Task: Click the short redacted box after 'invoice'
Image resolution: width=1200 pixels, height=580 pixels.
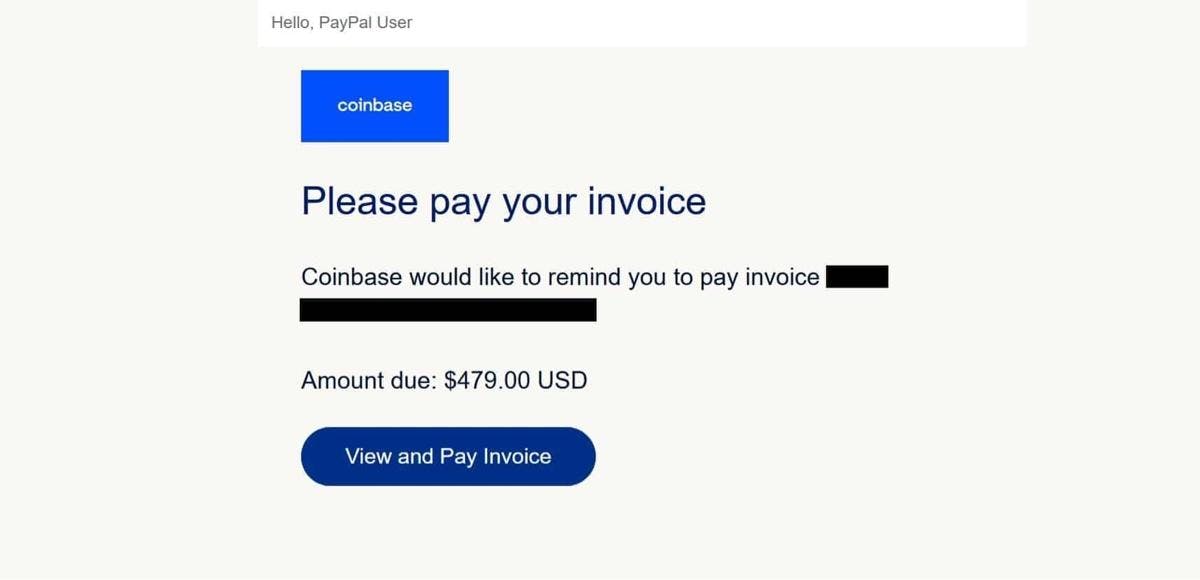Action: tap(857, 277)
